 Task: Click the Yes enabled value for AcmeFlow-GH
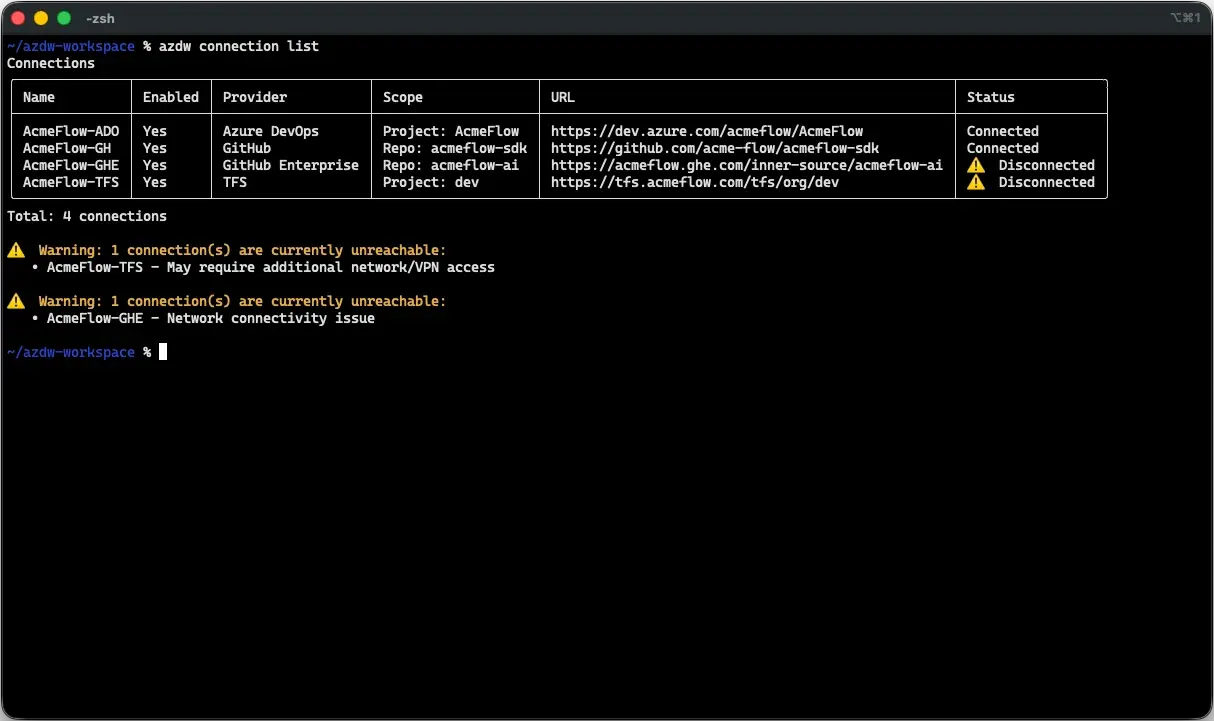click(x=155, y=148)
